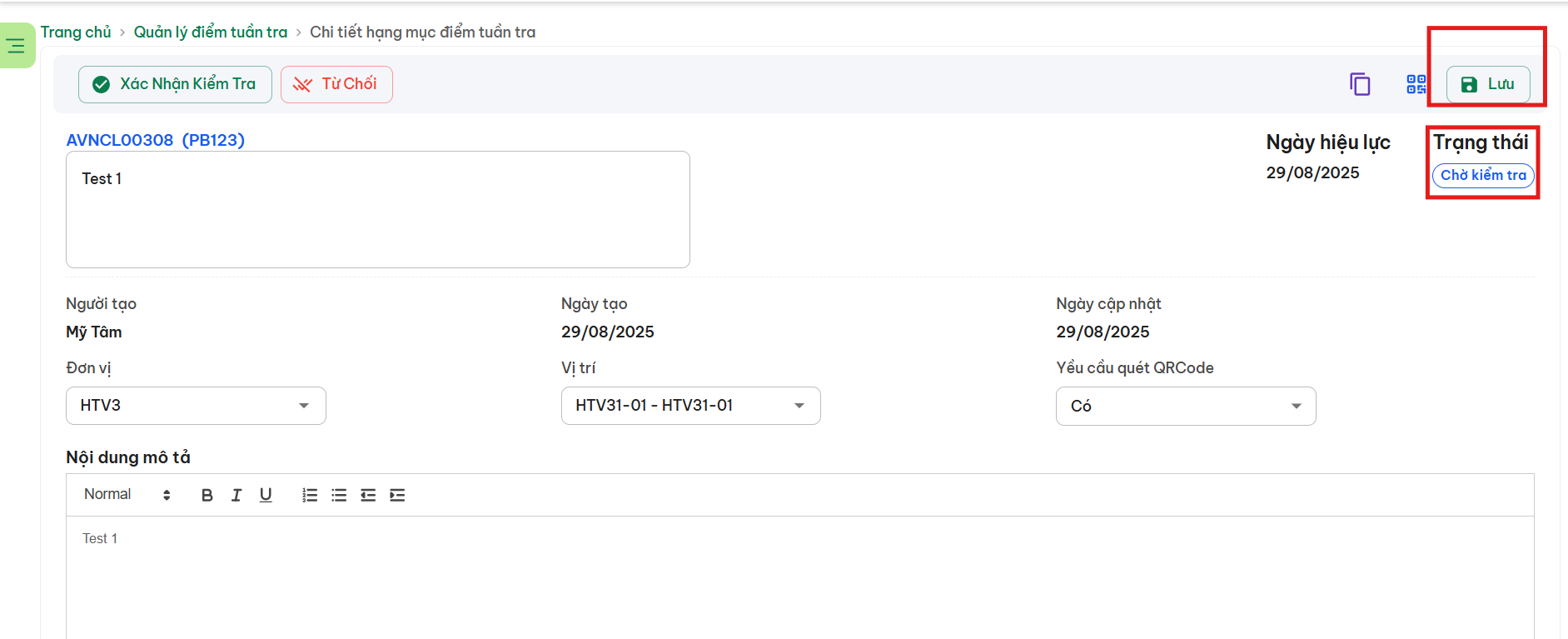Open Quản lý điểm tuần tra breadcrumb
1568x639 pixels.
coord(211,32)
